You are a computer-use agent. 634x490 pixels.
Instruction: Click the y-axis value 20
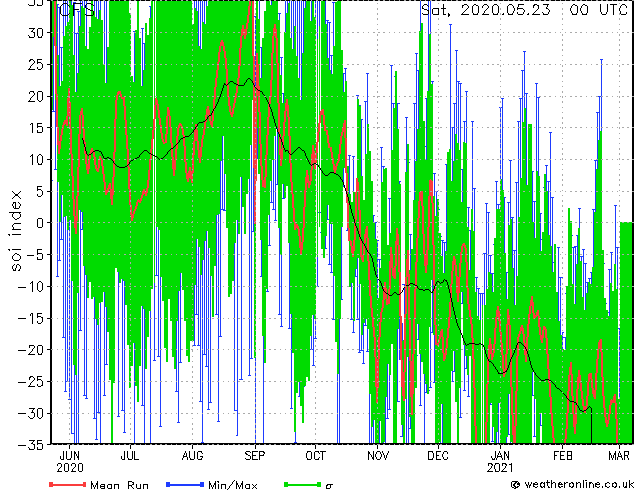(35, 97)
